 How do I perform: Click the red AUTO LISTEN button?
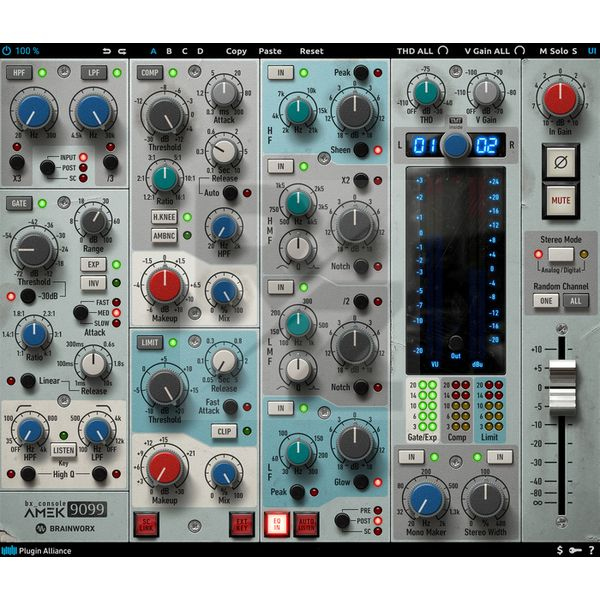point(307,524)
